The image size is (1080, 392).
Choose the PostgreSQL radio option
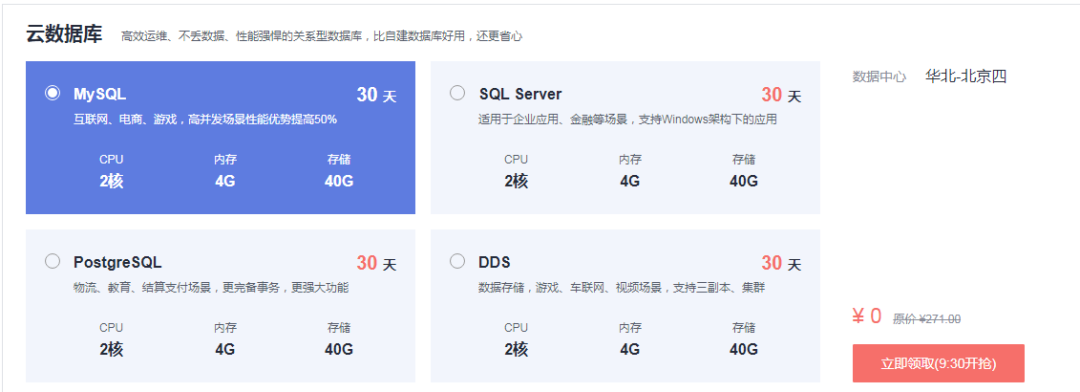52,261
